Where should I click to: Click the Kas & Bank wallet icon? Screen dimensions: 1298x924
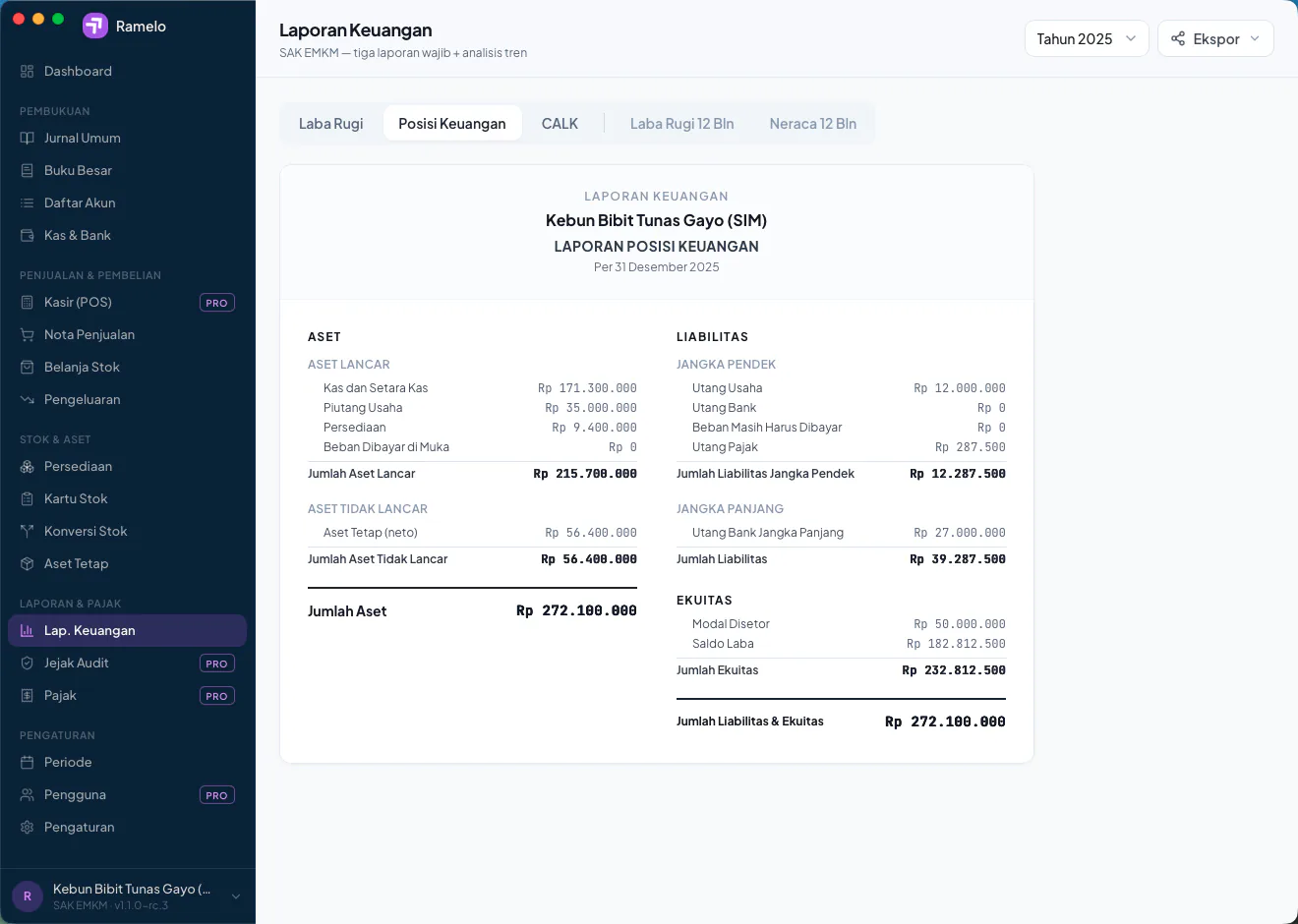click(27, 236)
